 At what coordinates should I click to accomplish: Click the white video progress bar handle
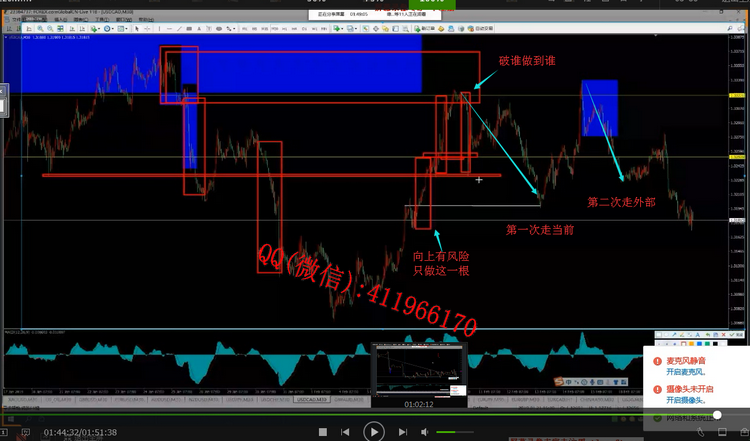(717, 414)
